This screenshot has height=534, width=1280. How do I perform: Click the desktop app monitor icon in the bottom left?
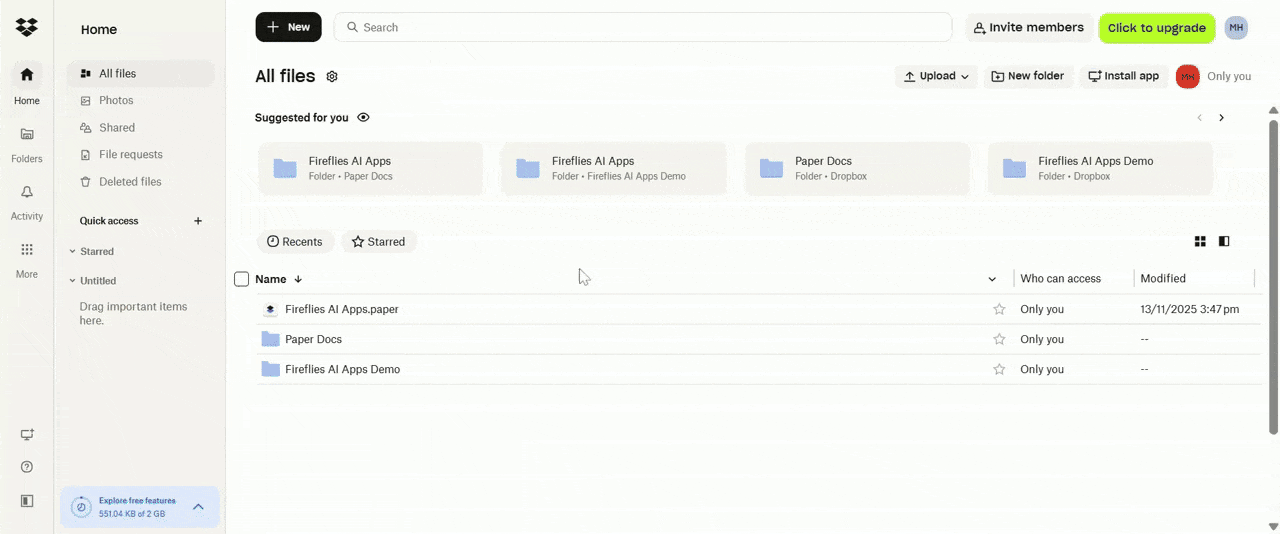(27, 435)
